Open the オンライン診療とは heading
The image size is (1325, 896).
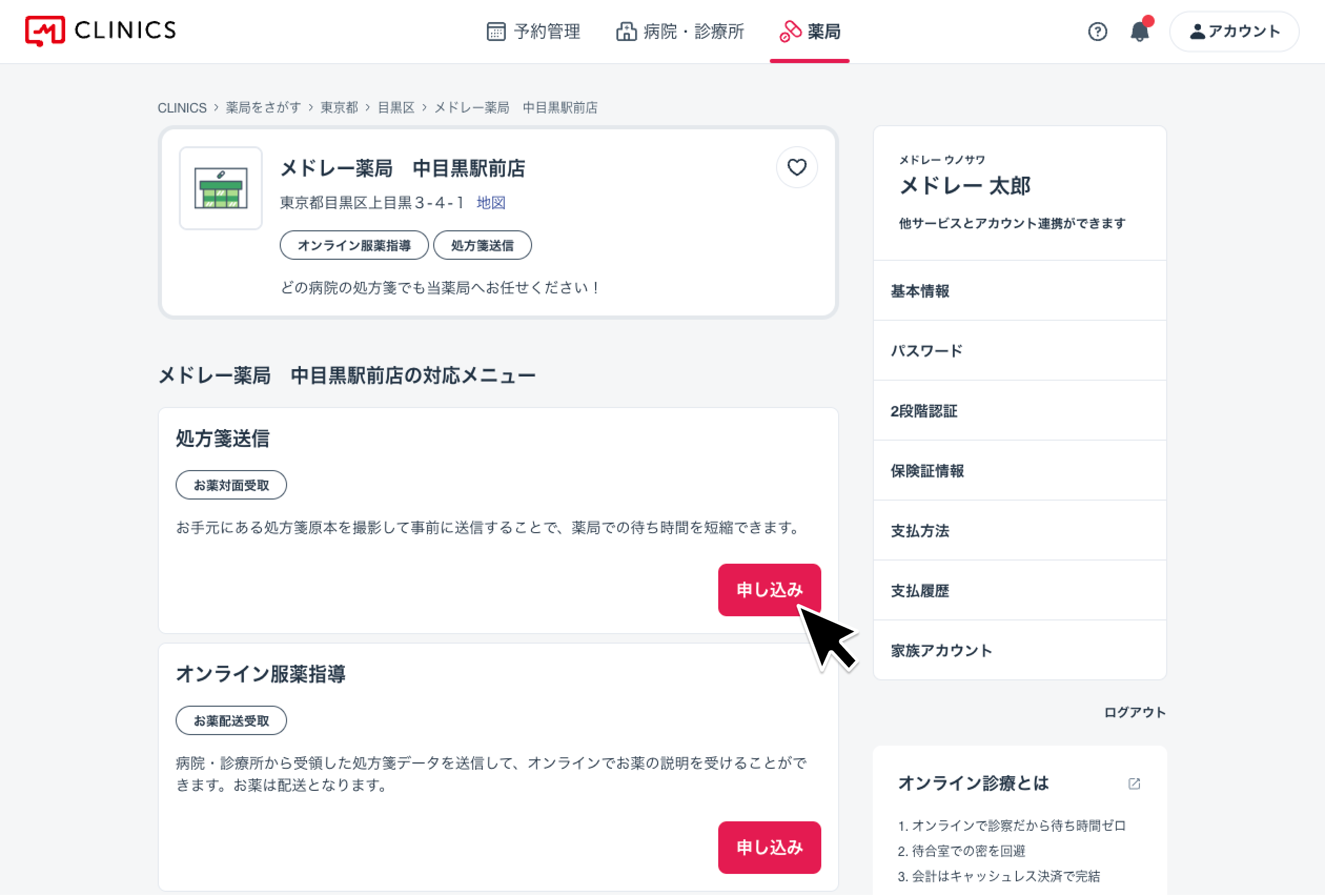tap(973, 783)
